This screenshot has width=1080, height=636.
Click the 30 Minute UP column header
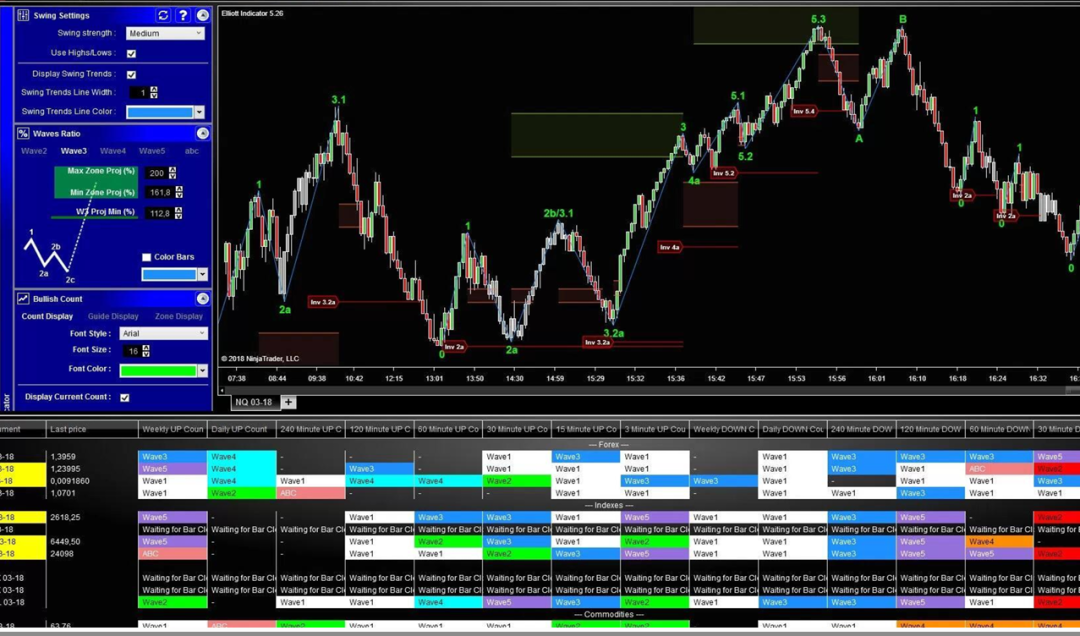pyautogui.click(x=517, y=429)
